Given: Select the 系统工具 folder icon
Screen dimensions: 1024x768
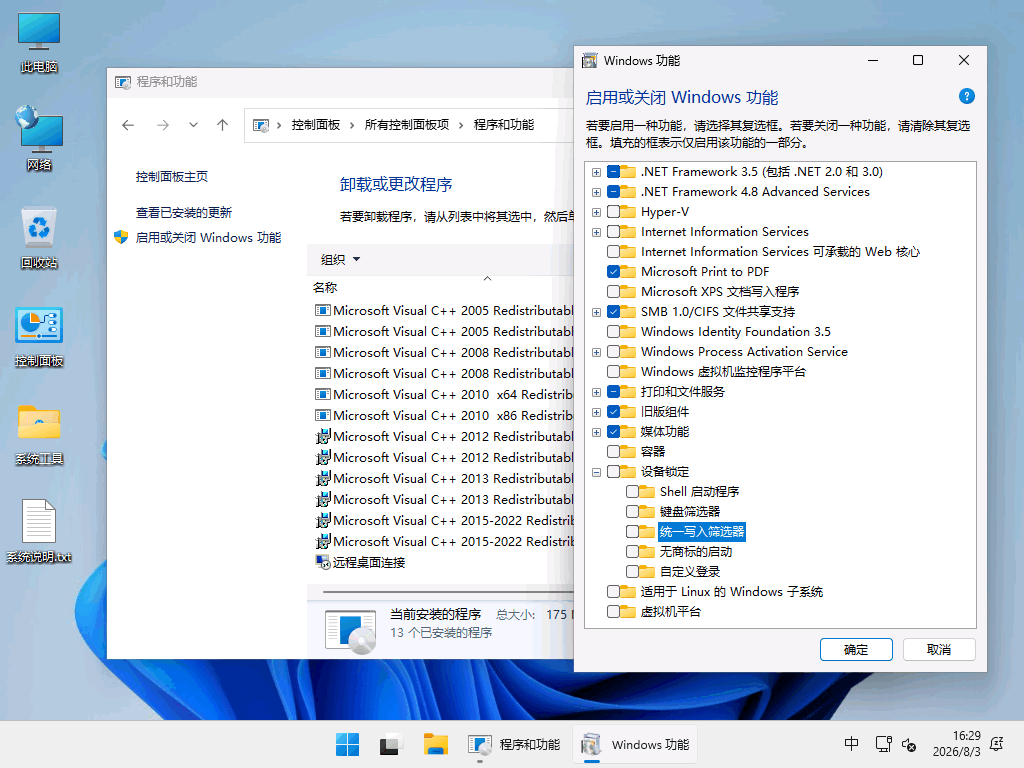Looking at the screenshot, I should pyautogui.click(x=39, y=435).
